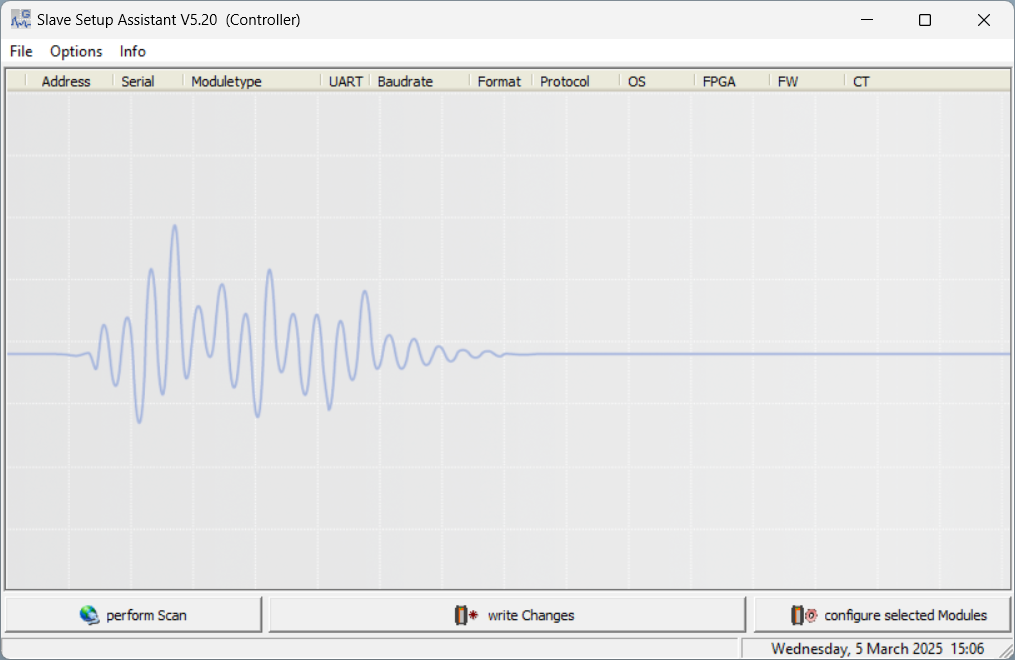Click the perform Scan button
The height and width of the screenshot is (660, 1015).
click(x=133, y=615)
